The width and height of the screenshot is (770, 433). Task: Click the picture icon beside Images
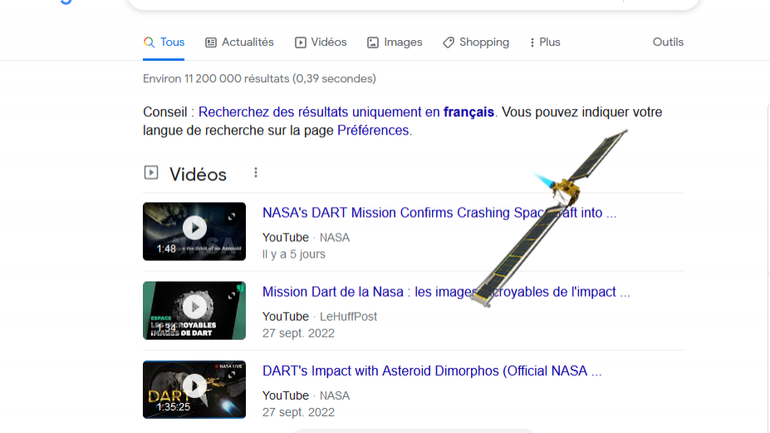pos(373,43)
